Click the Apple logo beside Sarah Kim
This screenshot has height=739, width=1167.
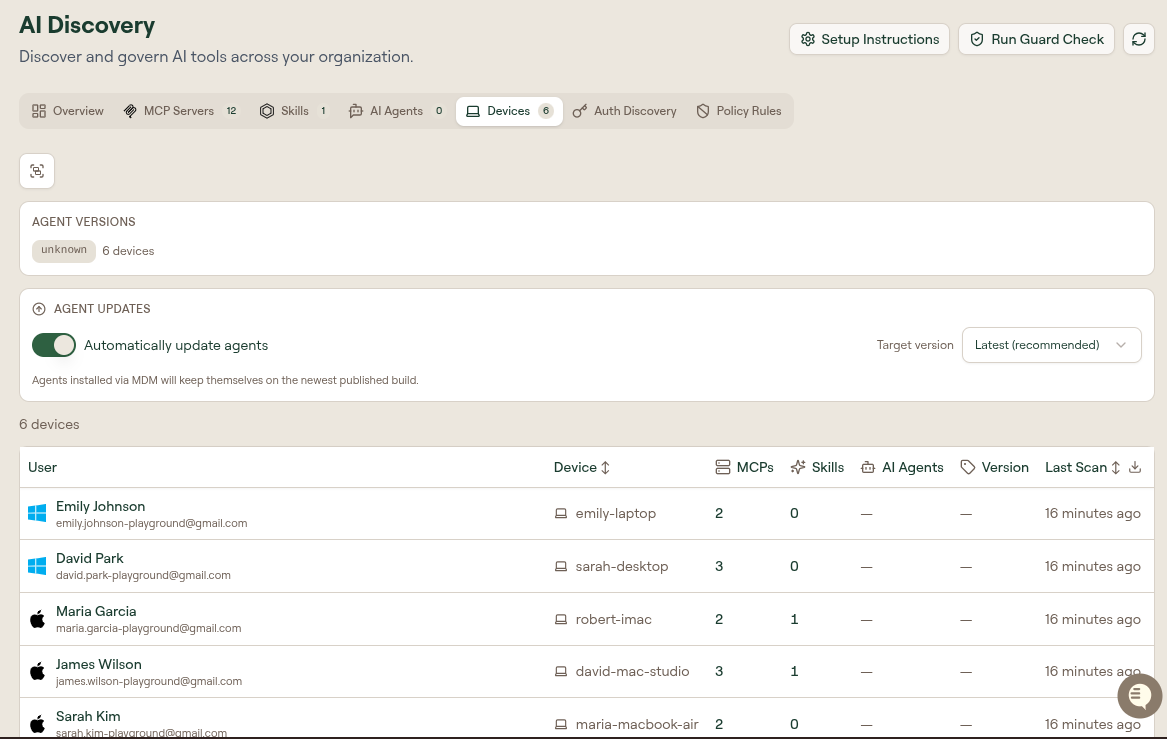coord(37,723)
